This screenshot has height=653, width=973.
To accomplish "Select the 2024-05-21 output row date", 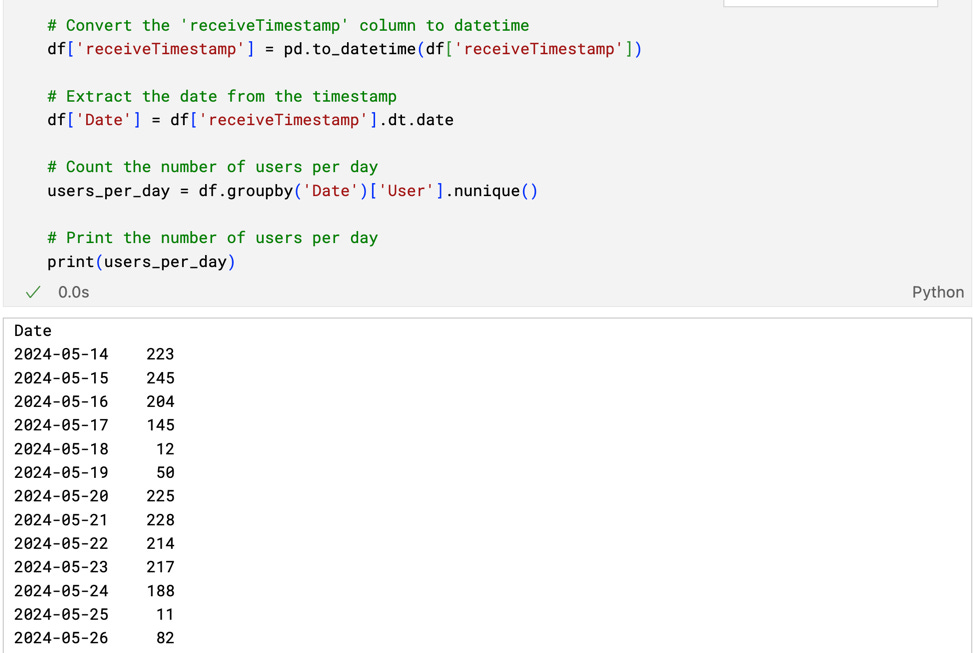I will click(x=61, y=520).
